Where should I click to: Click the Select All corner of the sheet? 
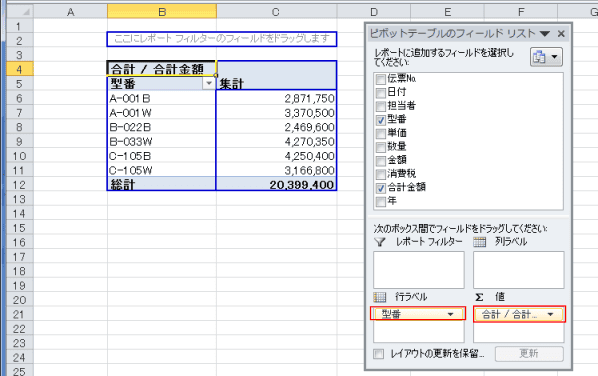(20, 12)
